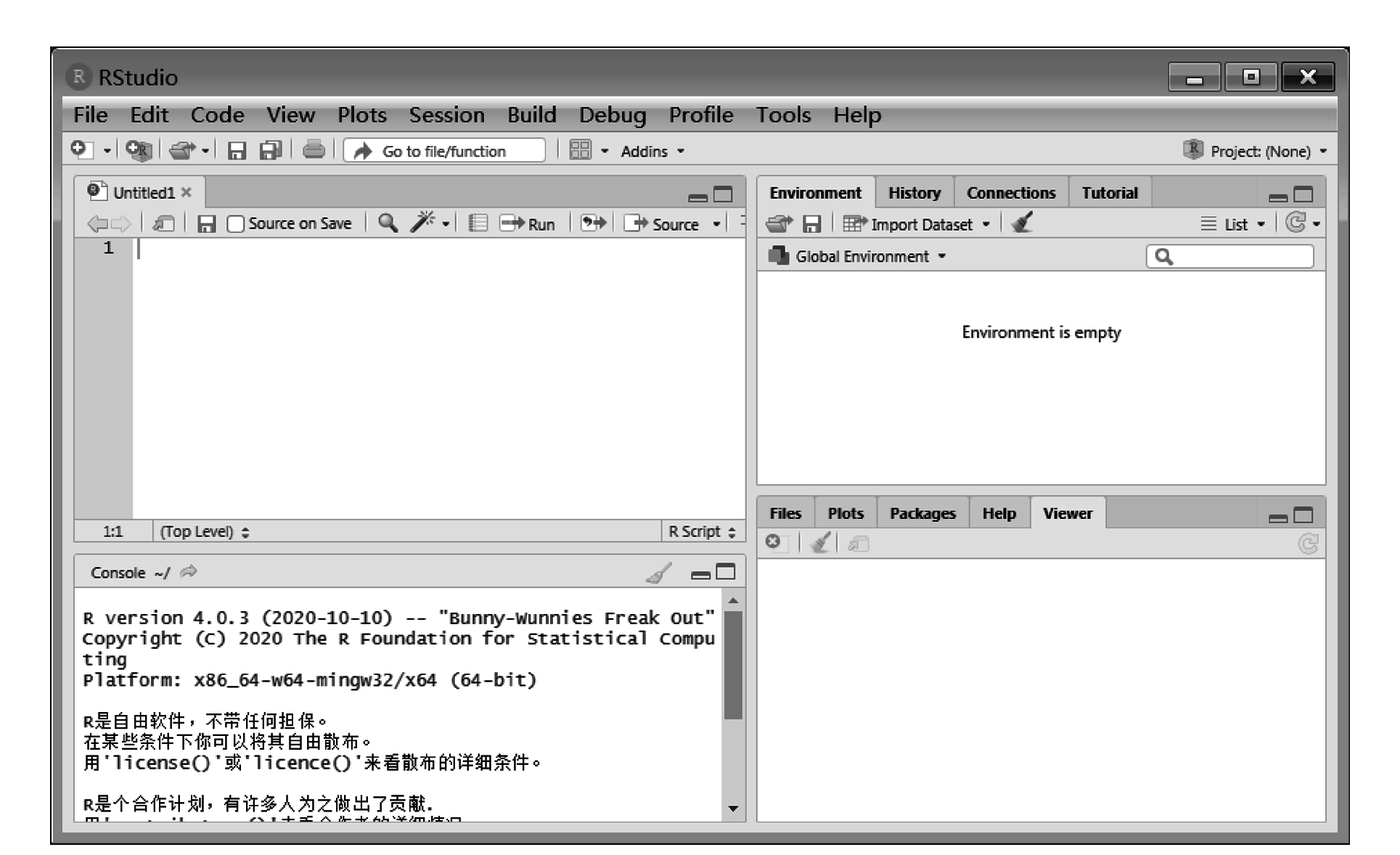Open the Debug menu
The height and width of the screenshot is (855, 1400).
pyautogui.click(x=613, y=115)
